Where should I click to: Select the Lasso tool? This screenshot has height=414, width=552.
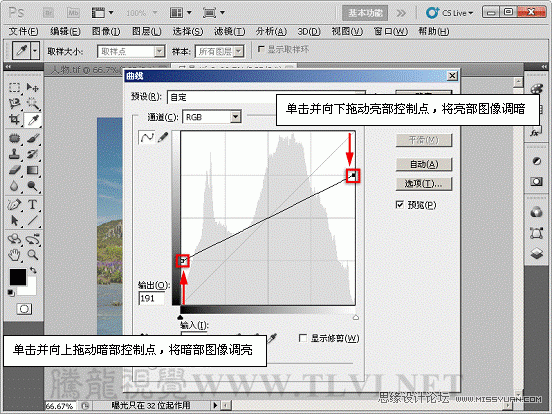click(x=14, y=103)
